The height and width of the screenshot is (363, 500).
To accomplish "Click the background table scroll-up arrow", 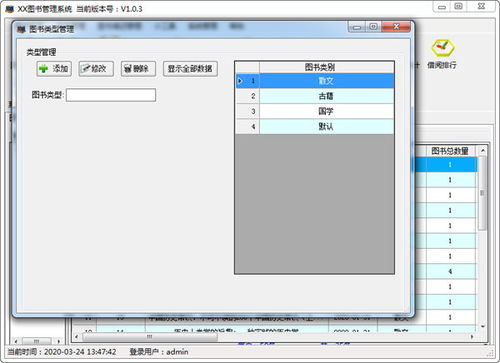I will pyautogui.click(x=482, y=151).
